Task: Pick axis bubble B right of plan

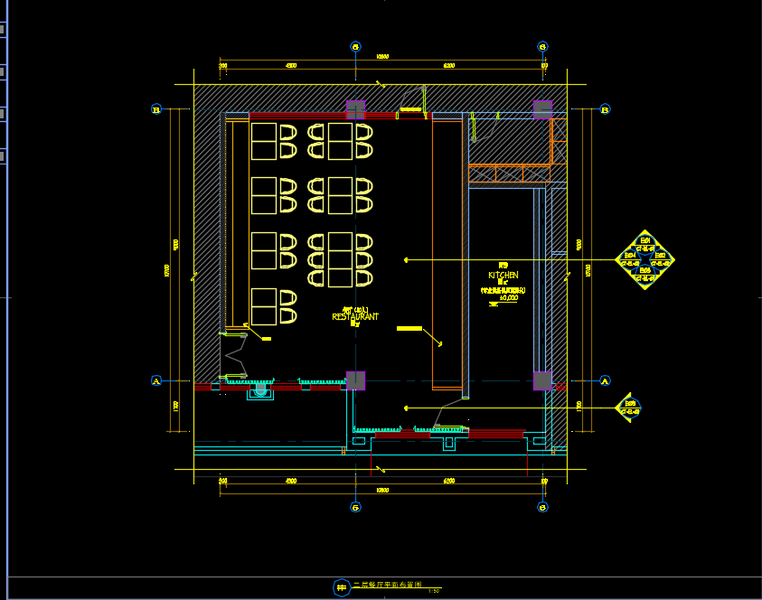Action: [x=605, y=109]
